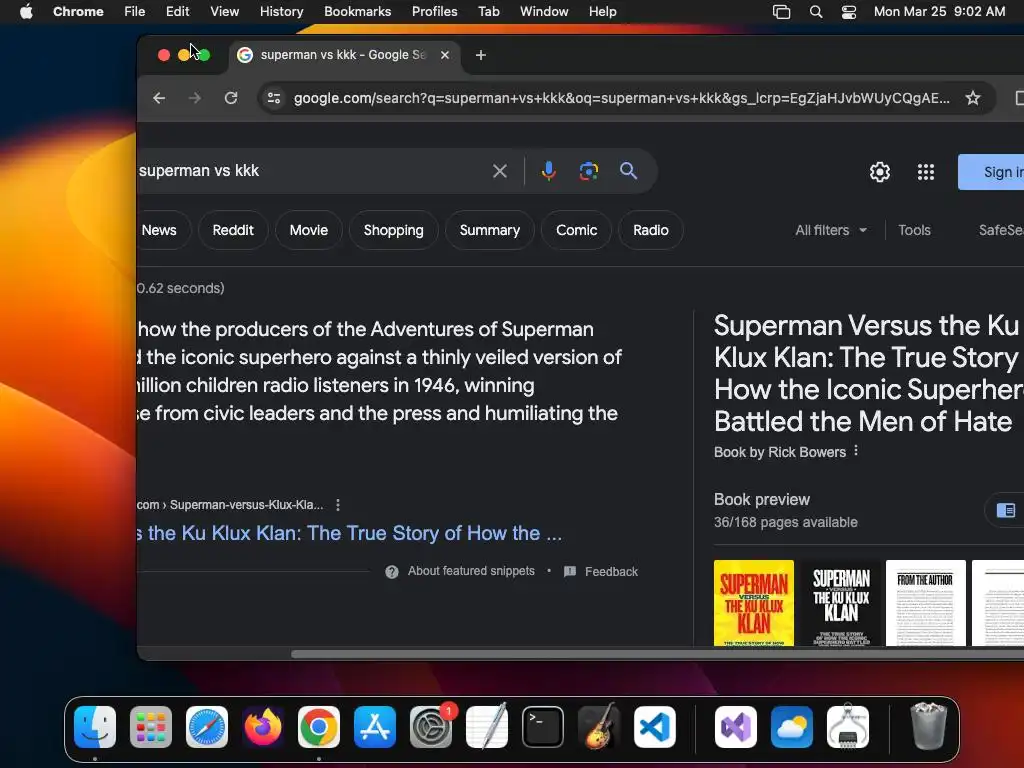
Task: Select the Comic filter chip
Action: click(x=577, y=230)
